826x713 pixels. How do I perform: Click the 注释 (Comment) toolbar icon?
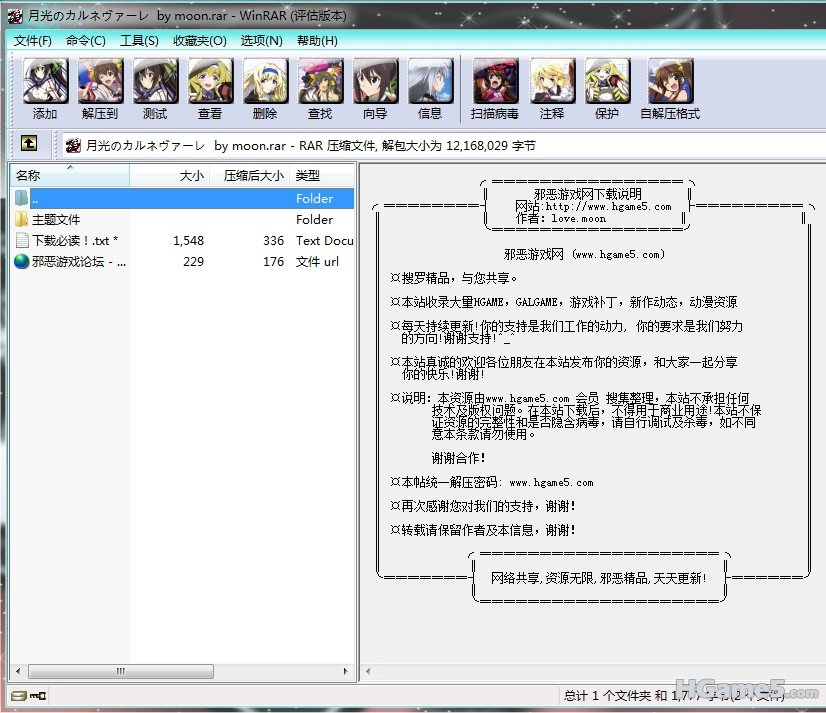pos(553,81)
